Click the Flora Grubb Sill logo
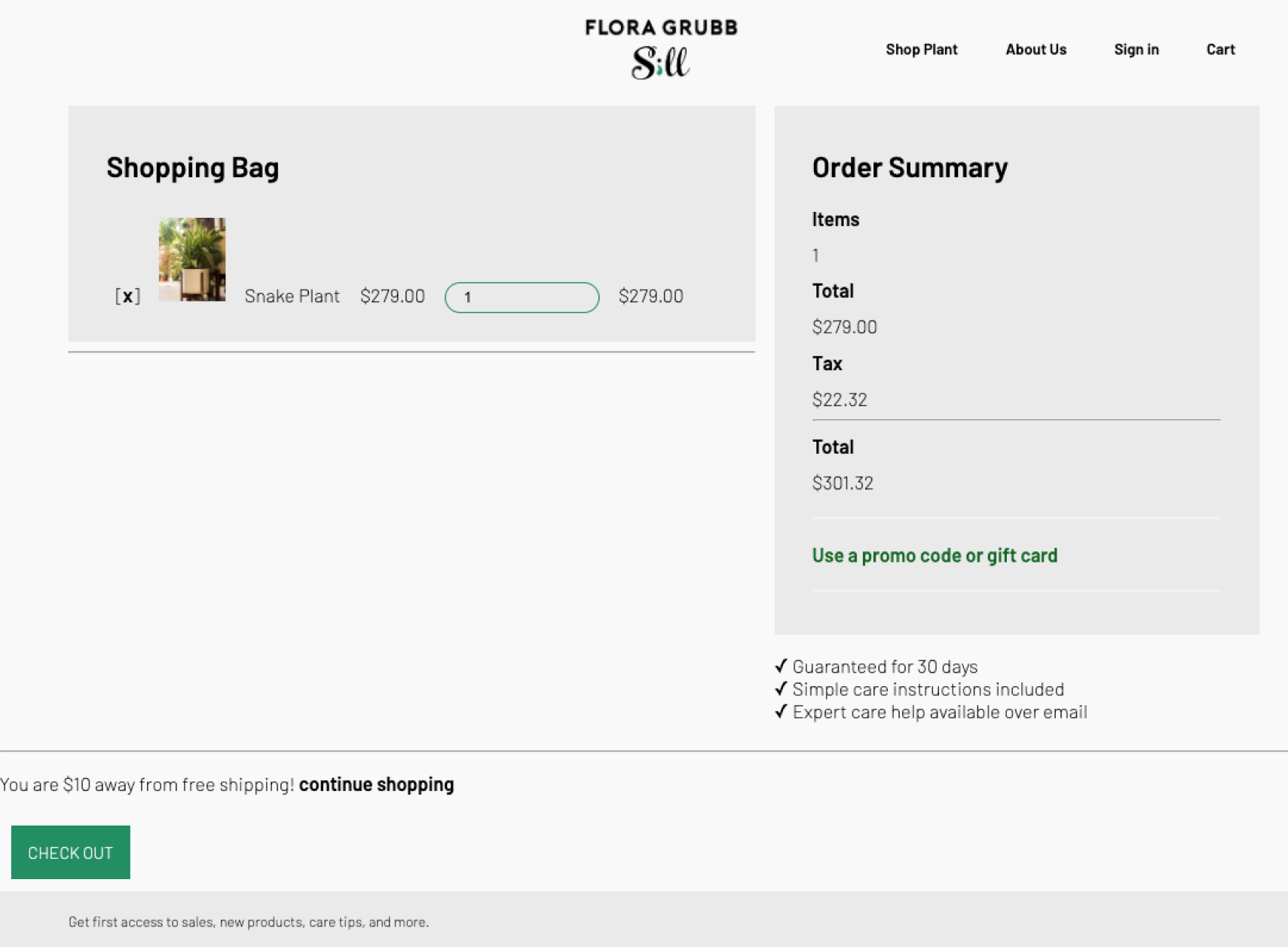 pos(661,49)
